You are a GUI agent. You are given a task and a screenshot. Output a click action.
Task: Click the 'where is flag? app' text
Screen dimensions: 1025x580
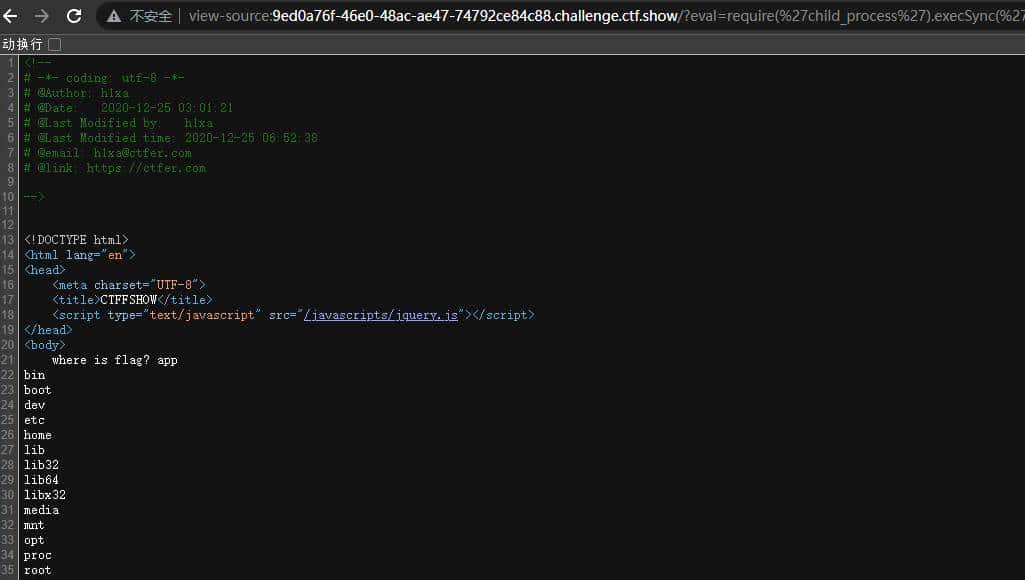[117, 359]
